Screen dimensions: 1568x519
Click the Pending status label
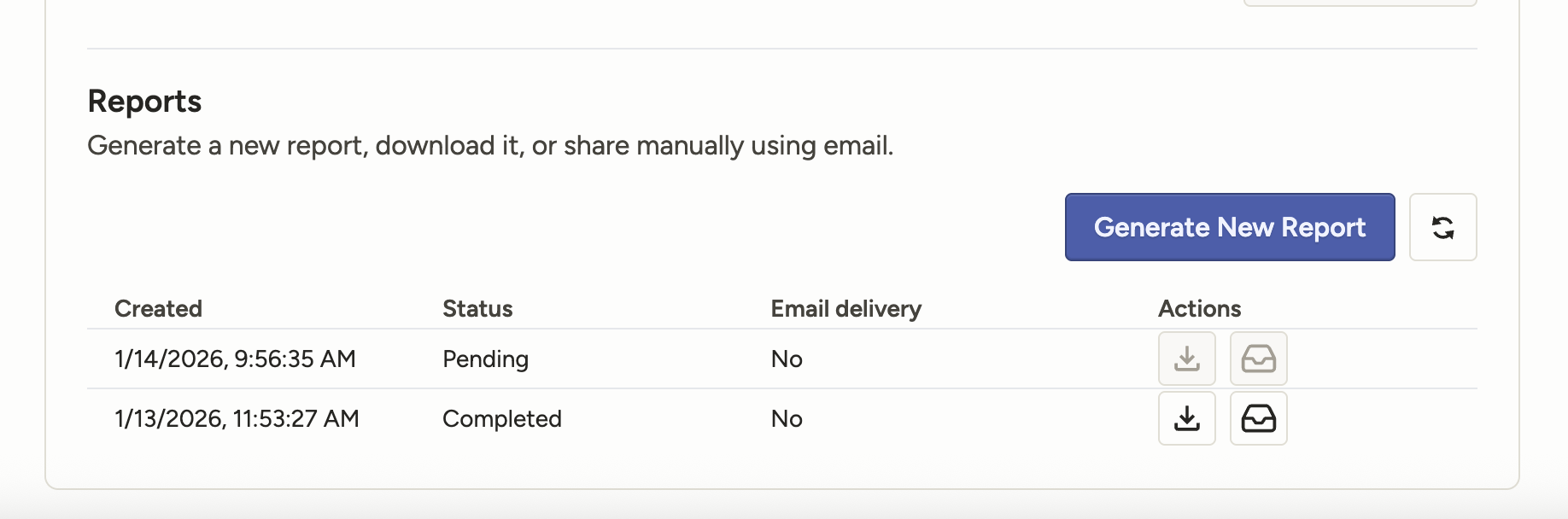tap(485, 359)
